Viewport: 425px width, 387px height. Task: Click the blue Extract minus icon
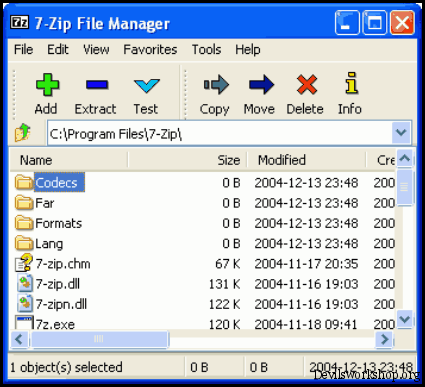(x=97, y=85)
